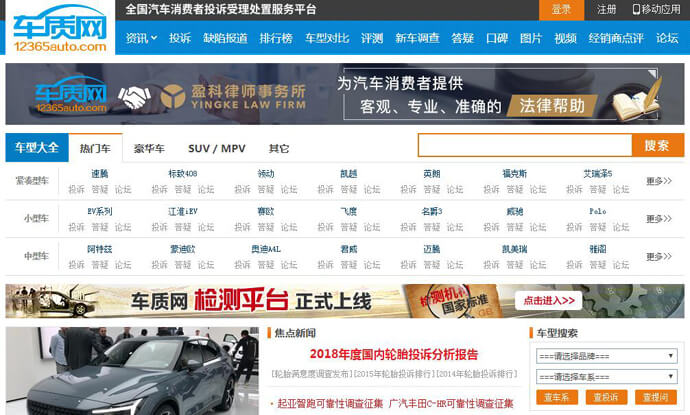Click the 查车系 button
Screen dimensions: 690x415
pyautogui.click(x=557, y=397)
